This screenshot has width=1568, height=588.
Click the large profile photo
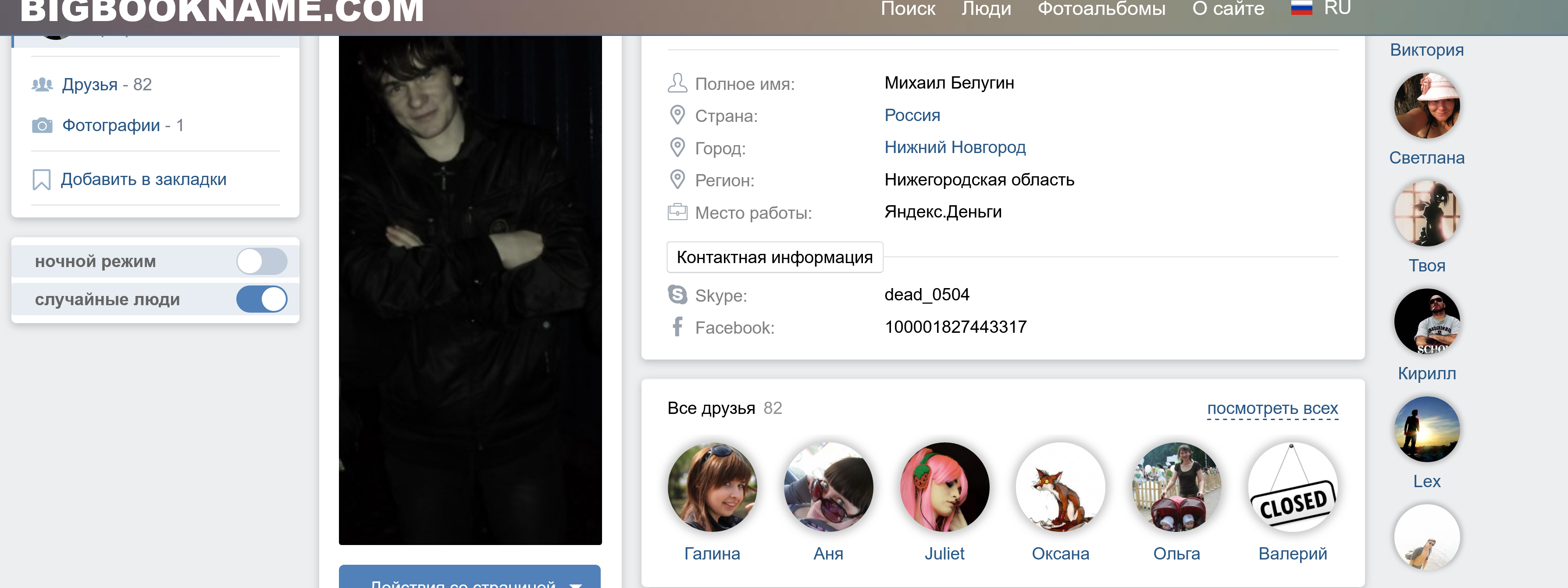click(x=470, y=290)
